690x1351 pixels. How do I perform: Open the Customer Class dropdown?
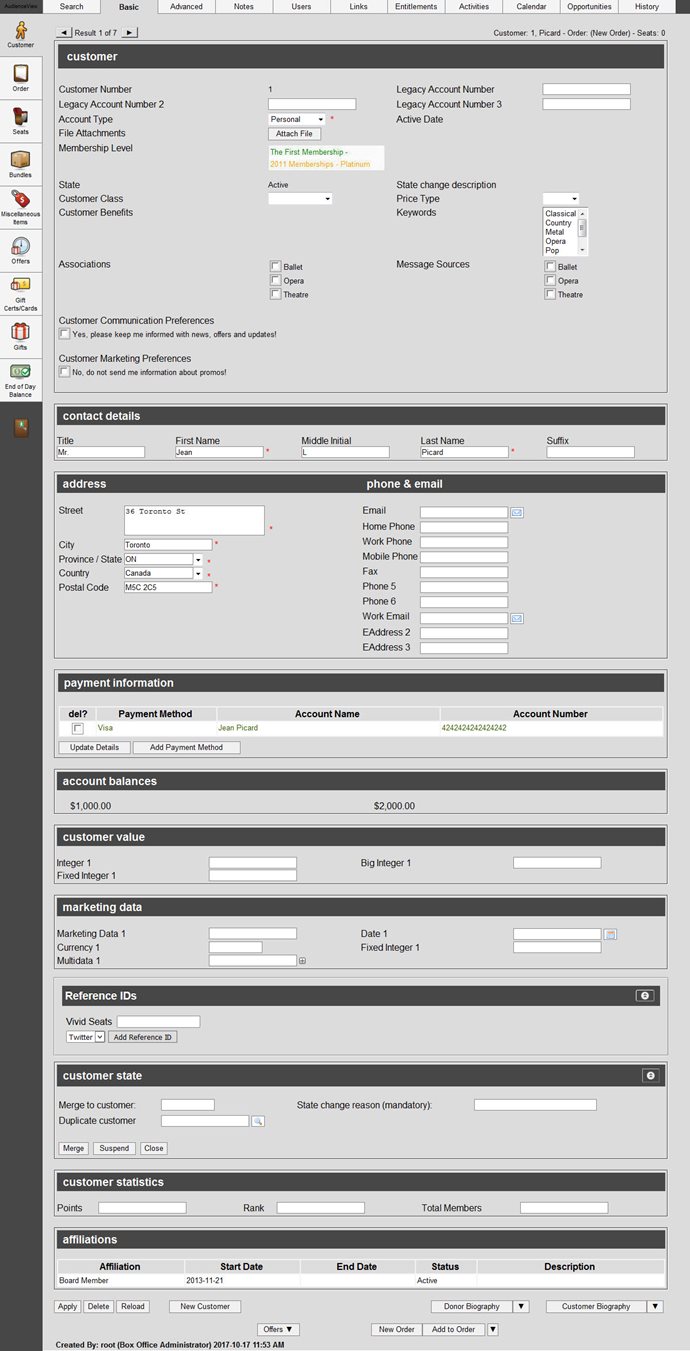[300, 199]
